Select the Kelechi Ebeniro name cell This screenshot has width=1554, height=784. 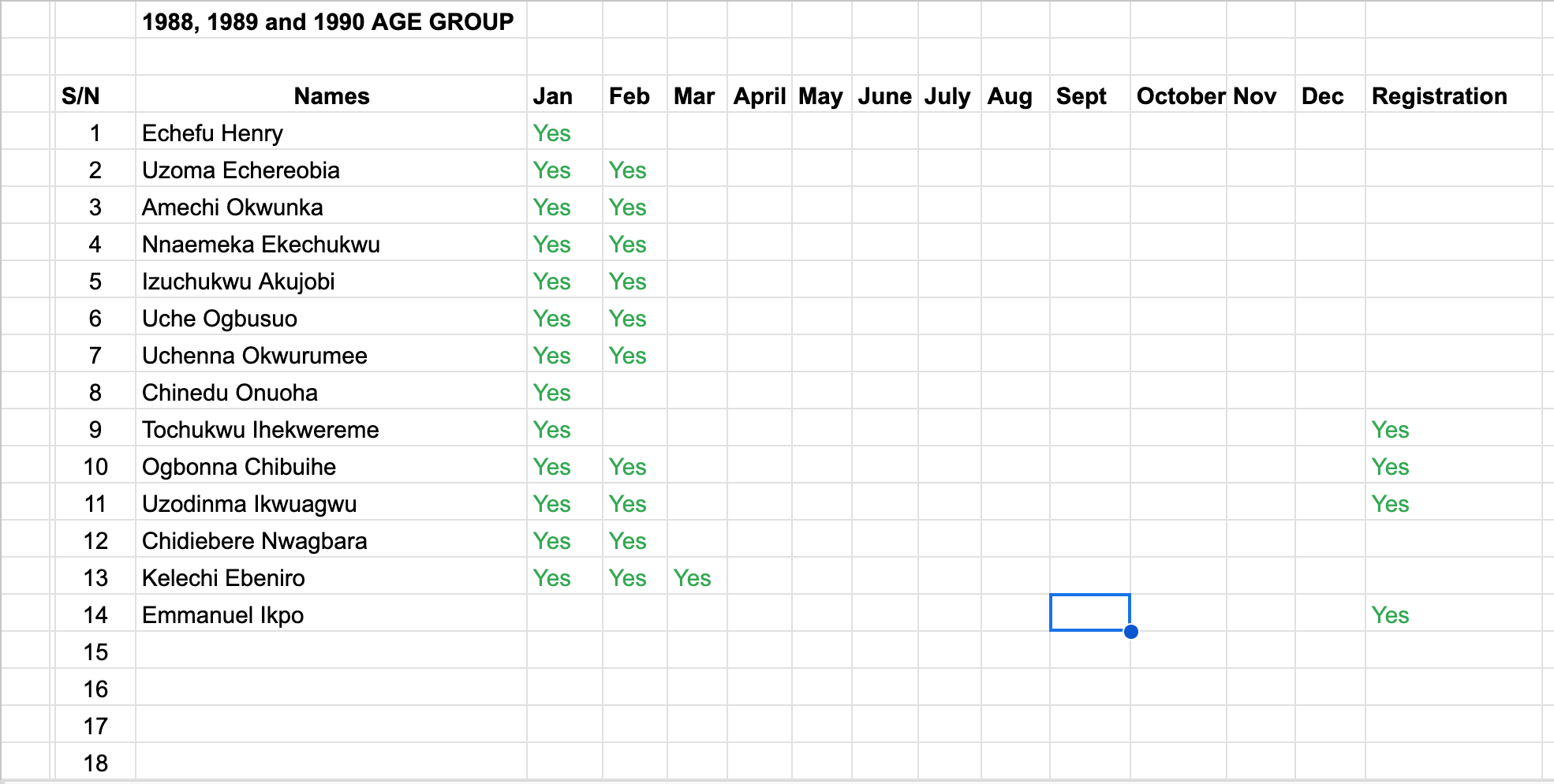click(x=224, y=578)
